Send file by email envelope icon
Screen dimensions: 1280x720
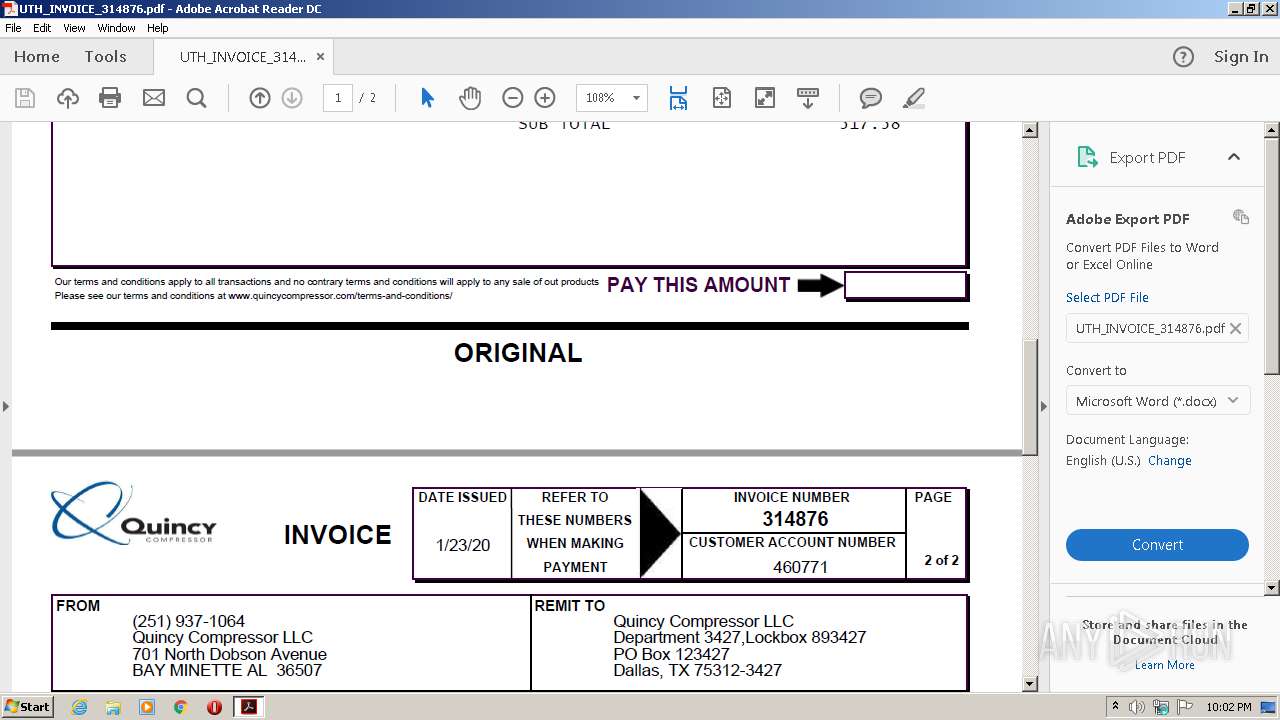[154, 98]
